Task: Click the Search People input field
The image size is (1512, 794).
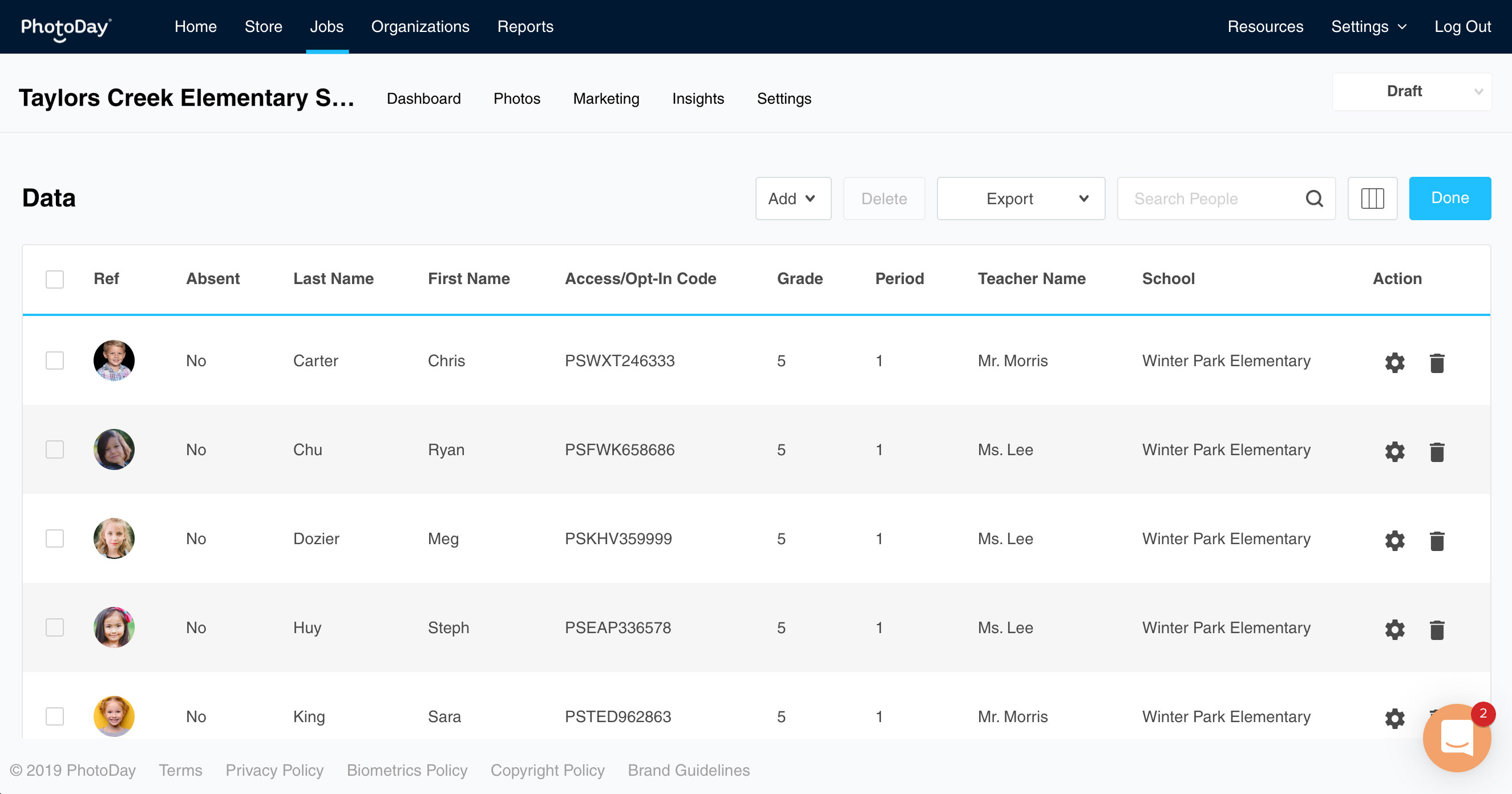Action: (1209, 198)
